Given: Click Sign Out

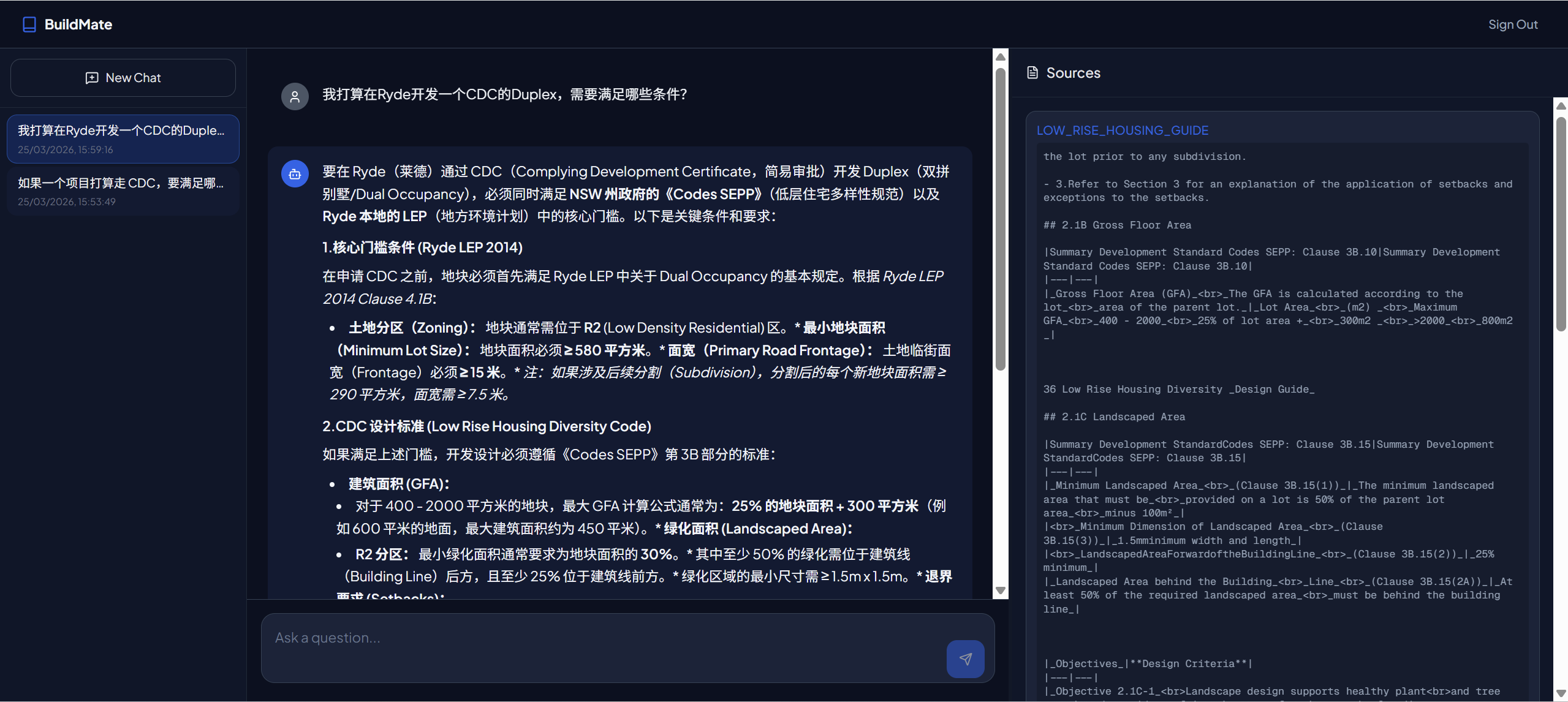Looking at the screenshot, I should pyautogui.click(x=1513, y=24).
